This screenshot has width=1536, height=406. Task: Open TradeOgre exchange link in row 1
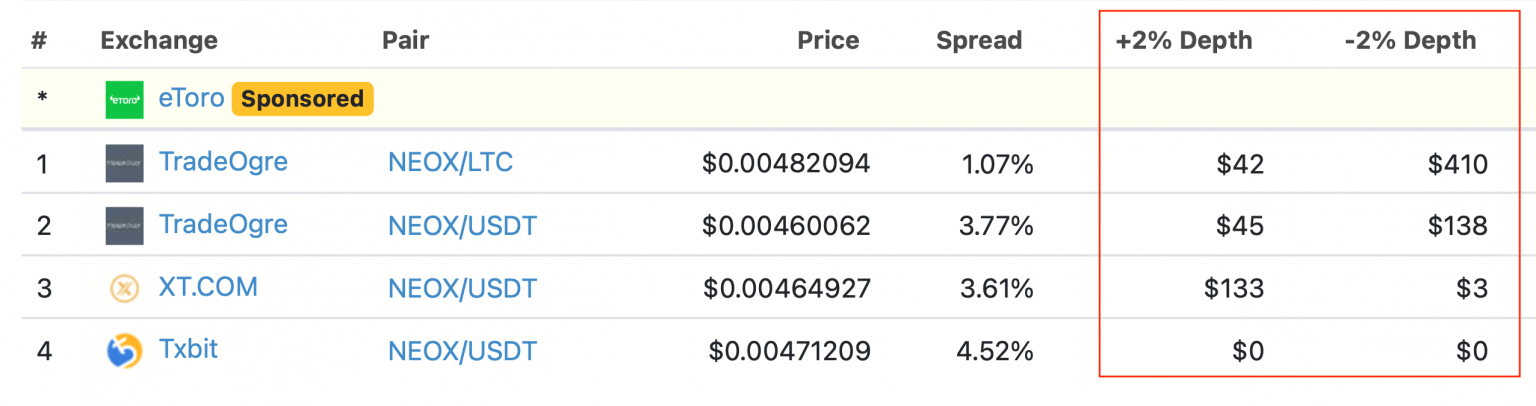[223, 162]
